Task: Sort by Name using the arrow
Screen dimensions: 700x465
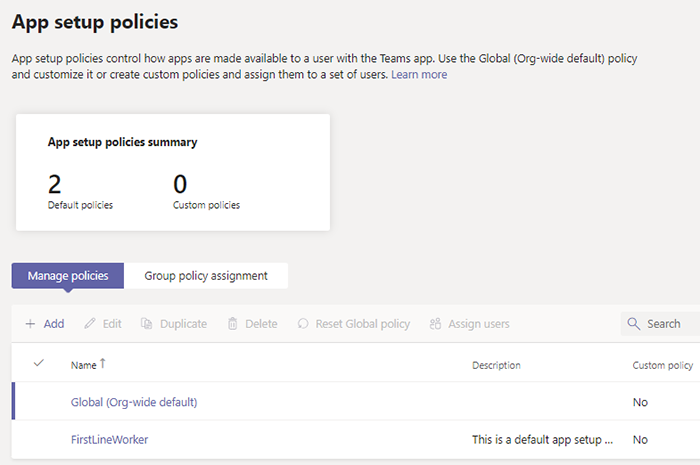Action: (x=103, y=364)
